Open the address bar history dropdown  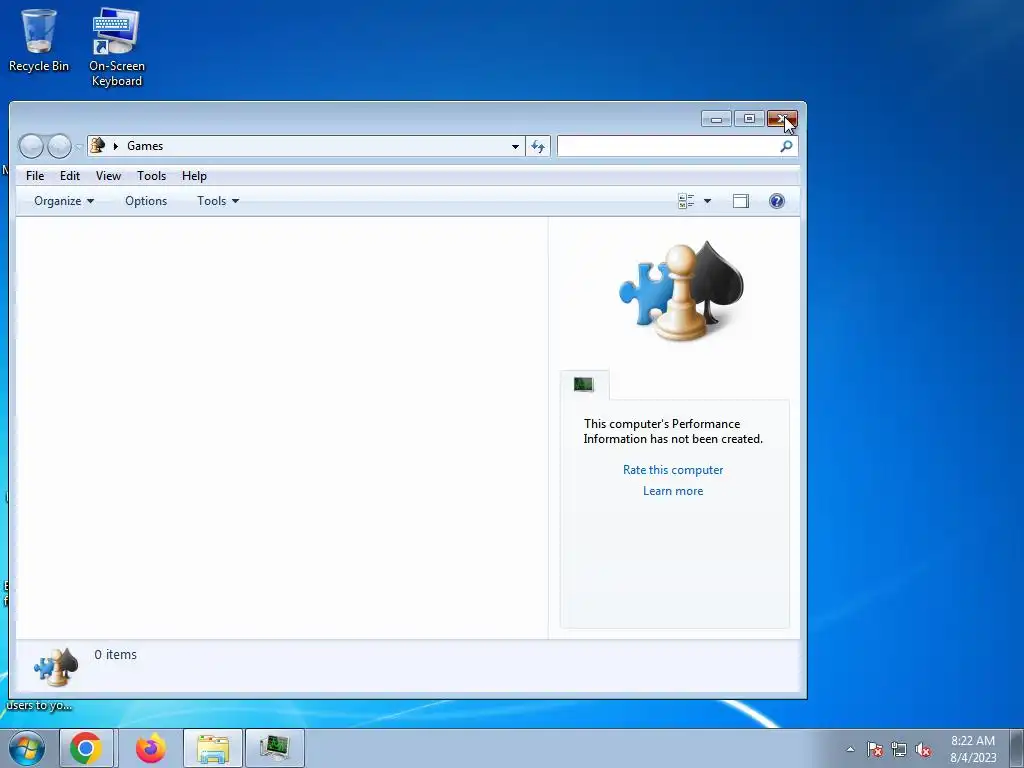click(515, 146)
